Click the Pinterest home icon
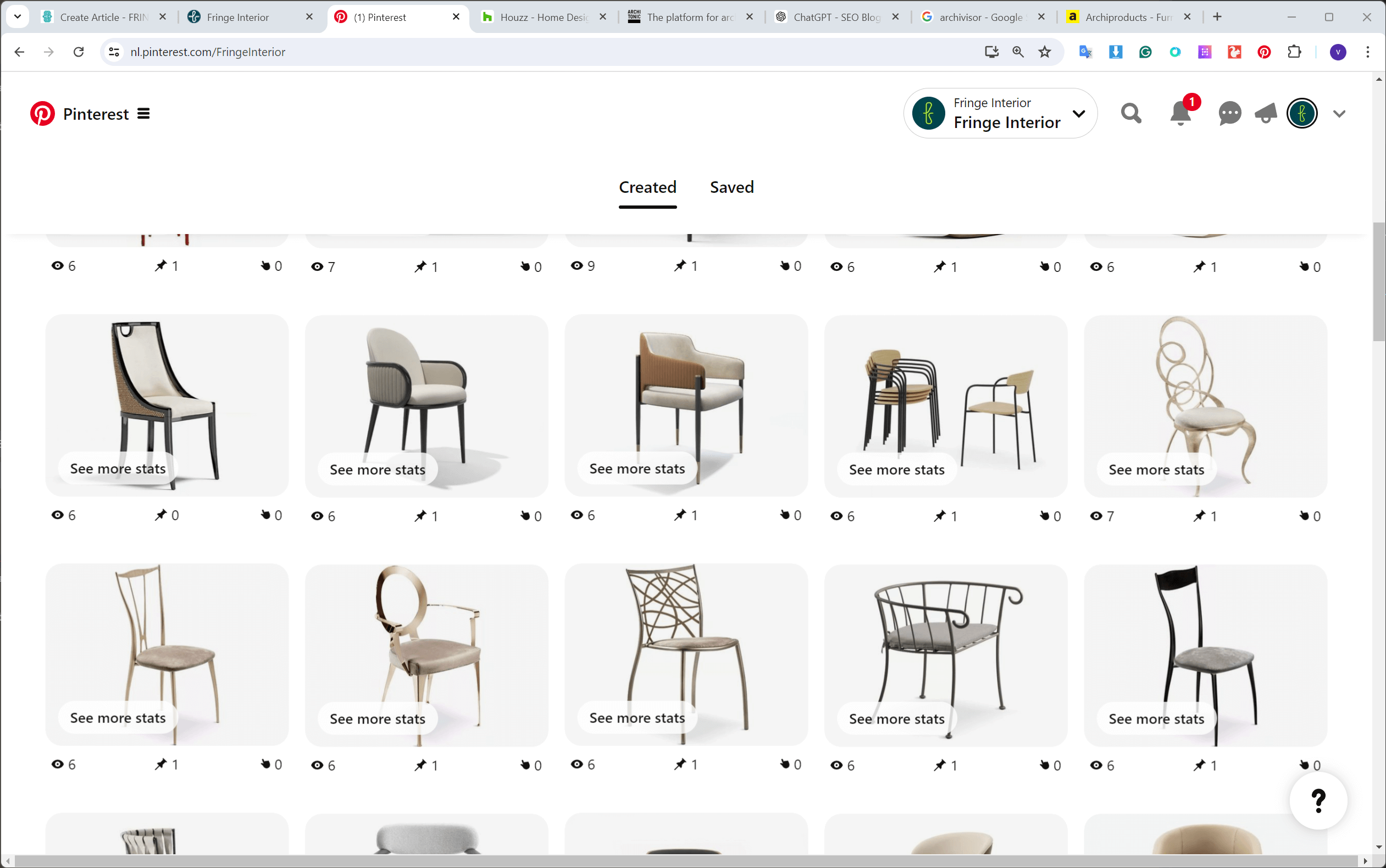The image size is (1386, 868). click(x=43, y=113)
